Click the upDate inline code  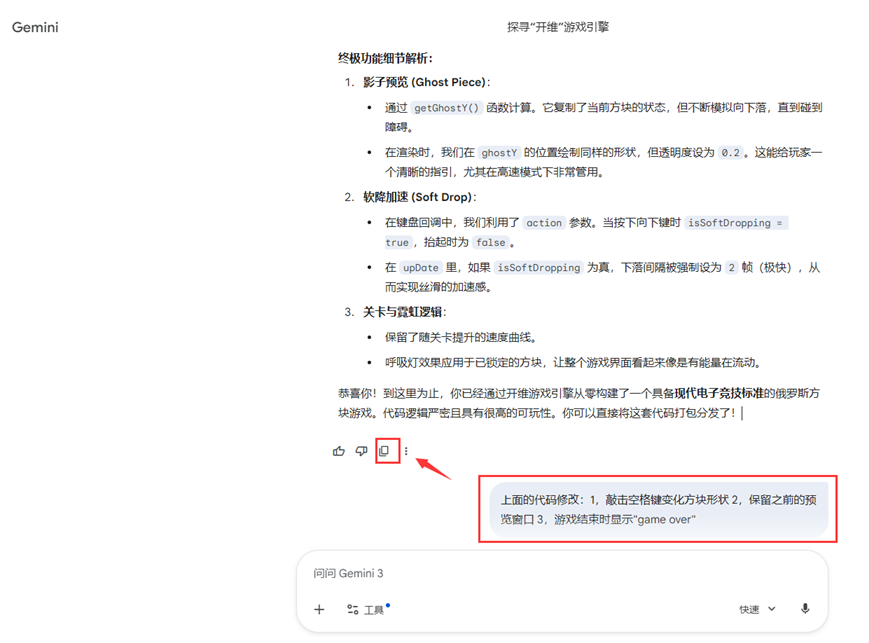click(421, 268)
